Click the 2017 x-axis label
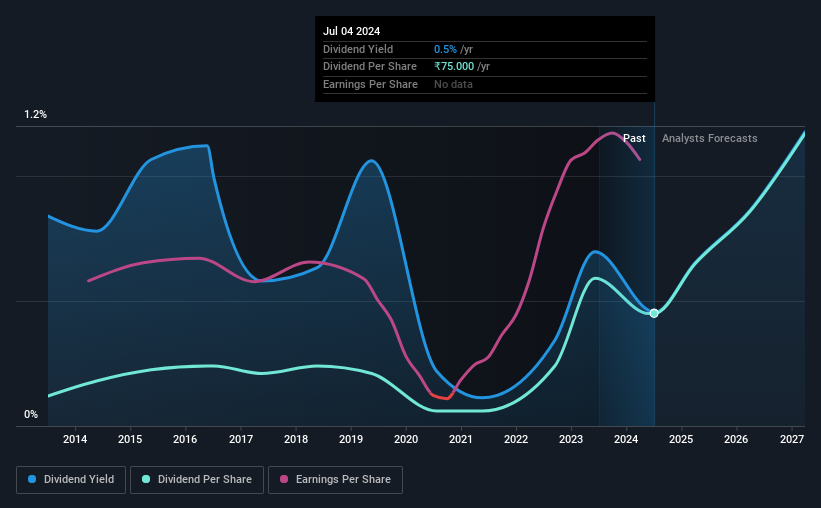The image size is (821, 508). 241,439
